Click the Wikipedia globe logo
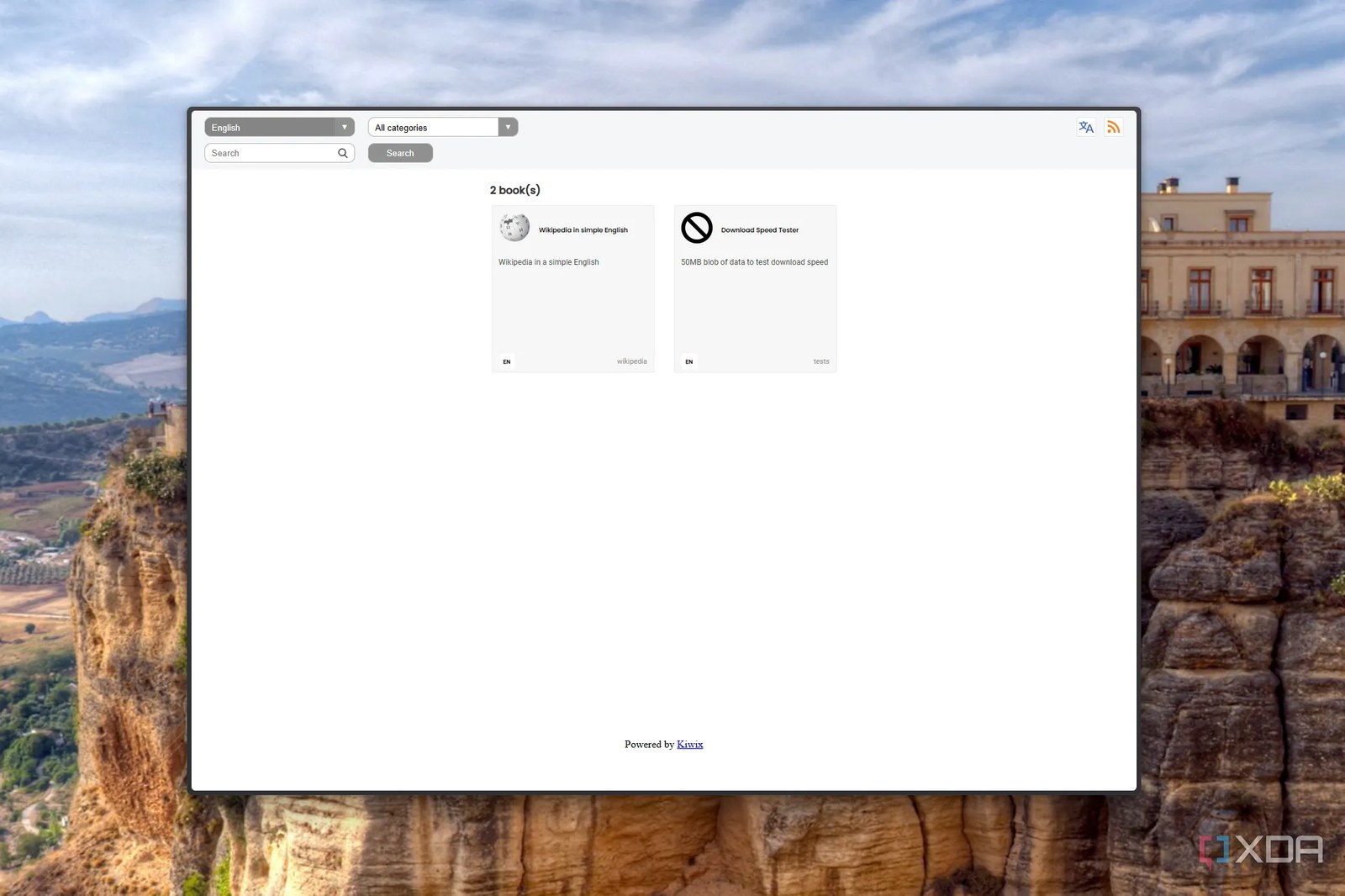 click(x=514, y=228)
